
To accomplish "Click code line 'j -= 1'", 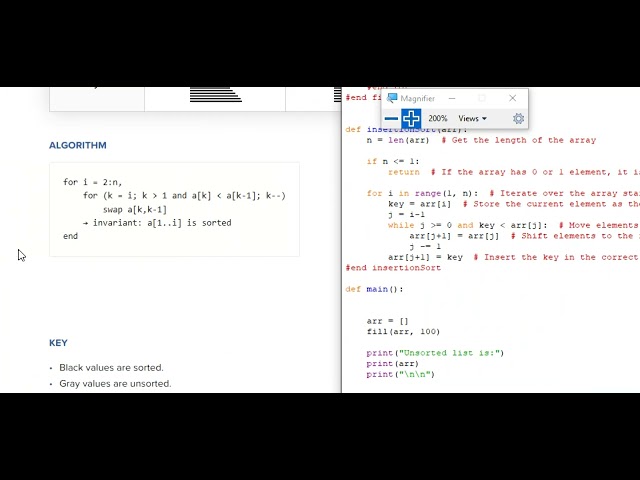I will pos(425,246).
